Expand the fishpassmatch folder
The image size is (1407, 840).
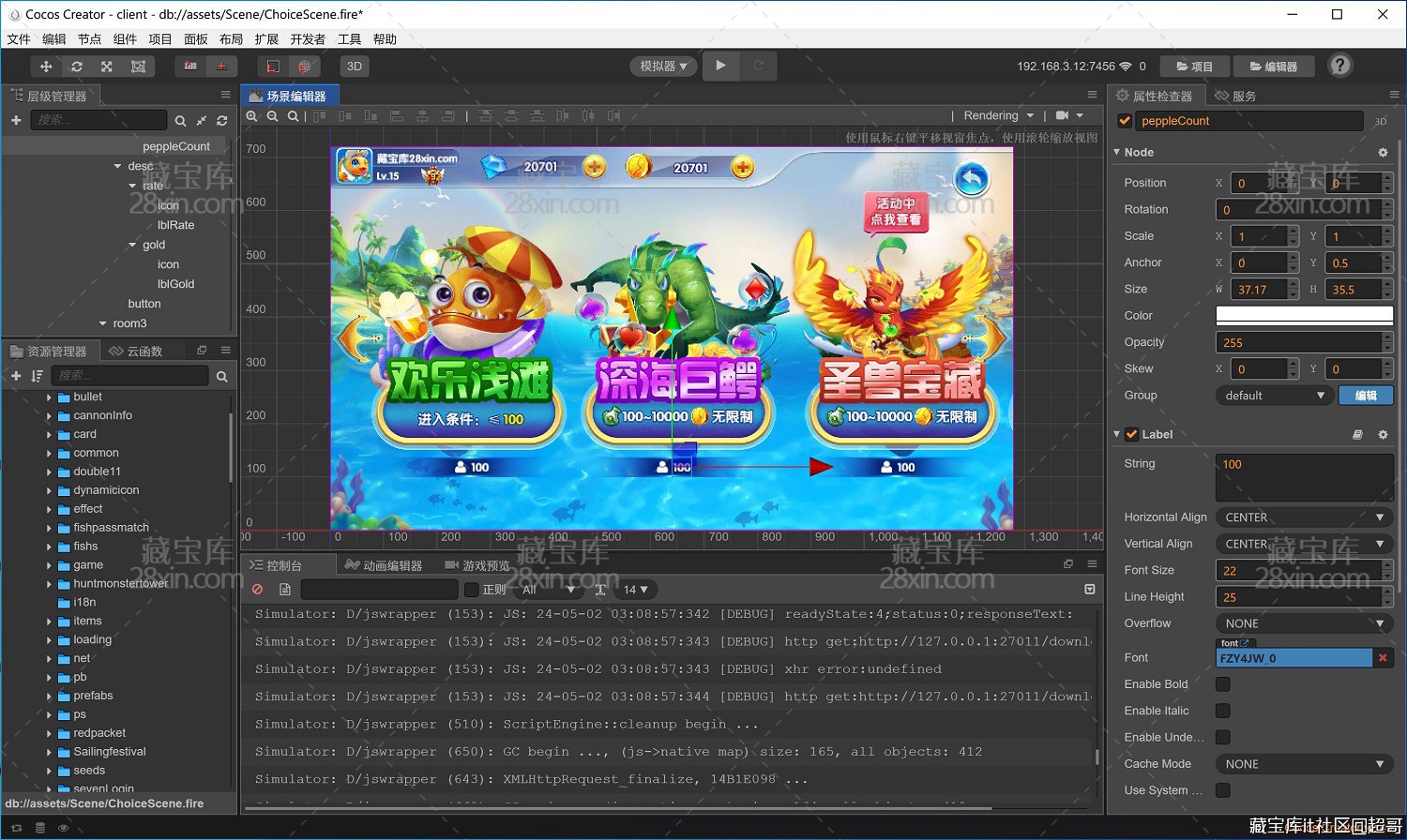point(50,528)
